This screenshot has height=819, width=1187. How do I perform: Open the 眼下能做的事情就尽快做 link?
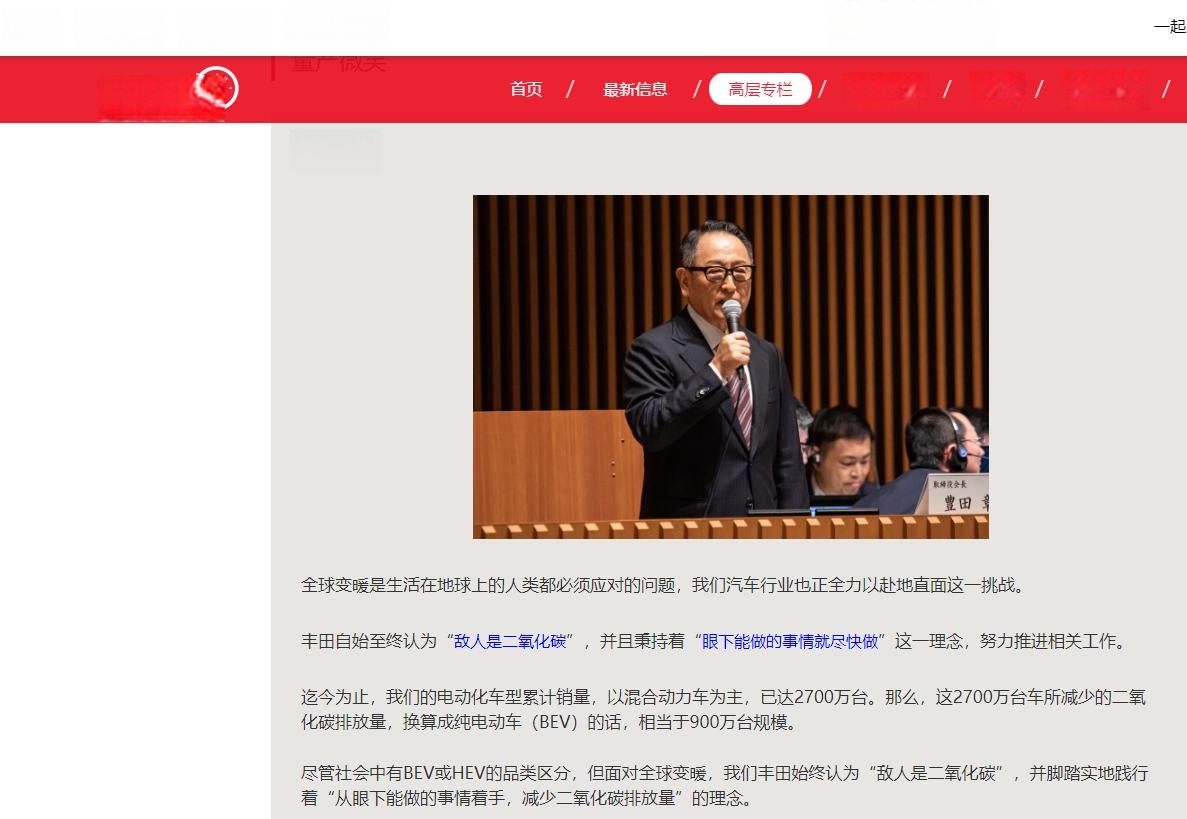790,641
